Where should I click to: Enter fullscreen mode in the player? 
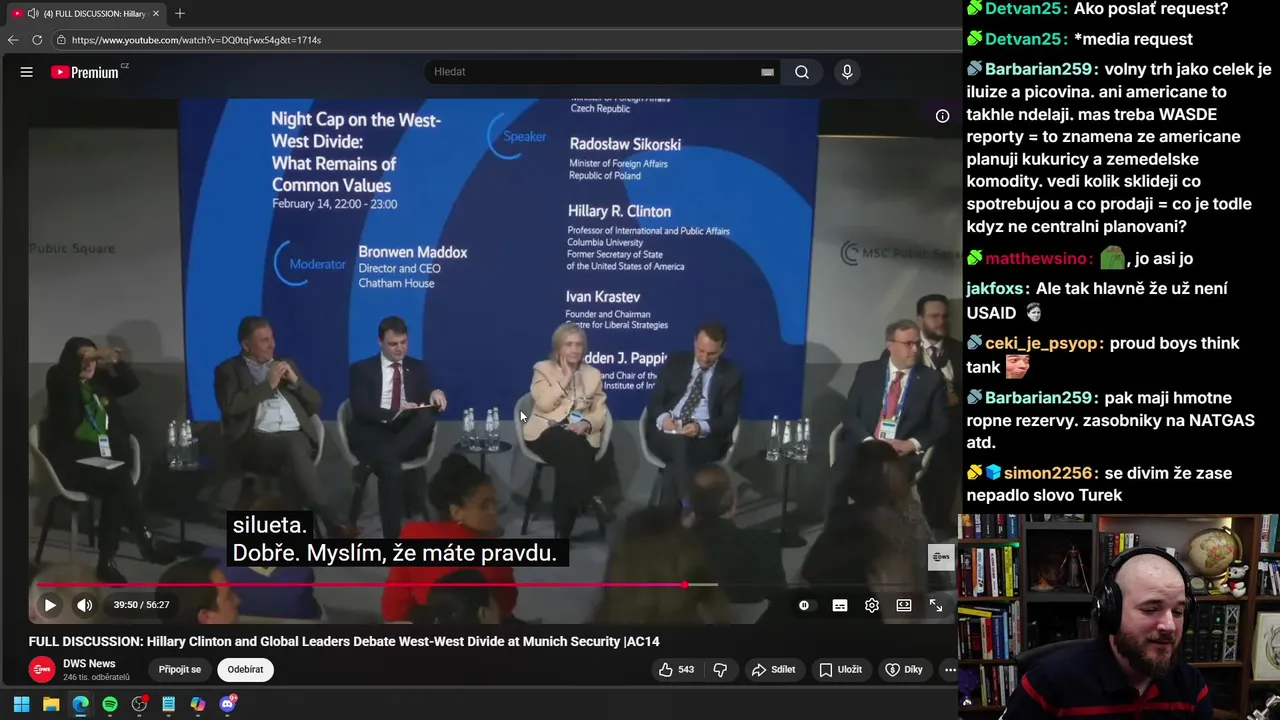pos(936,605)
